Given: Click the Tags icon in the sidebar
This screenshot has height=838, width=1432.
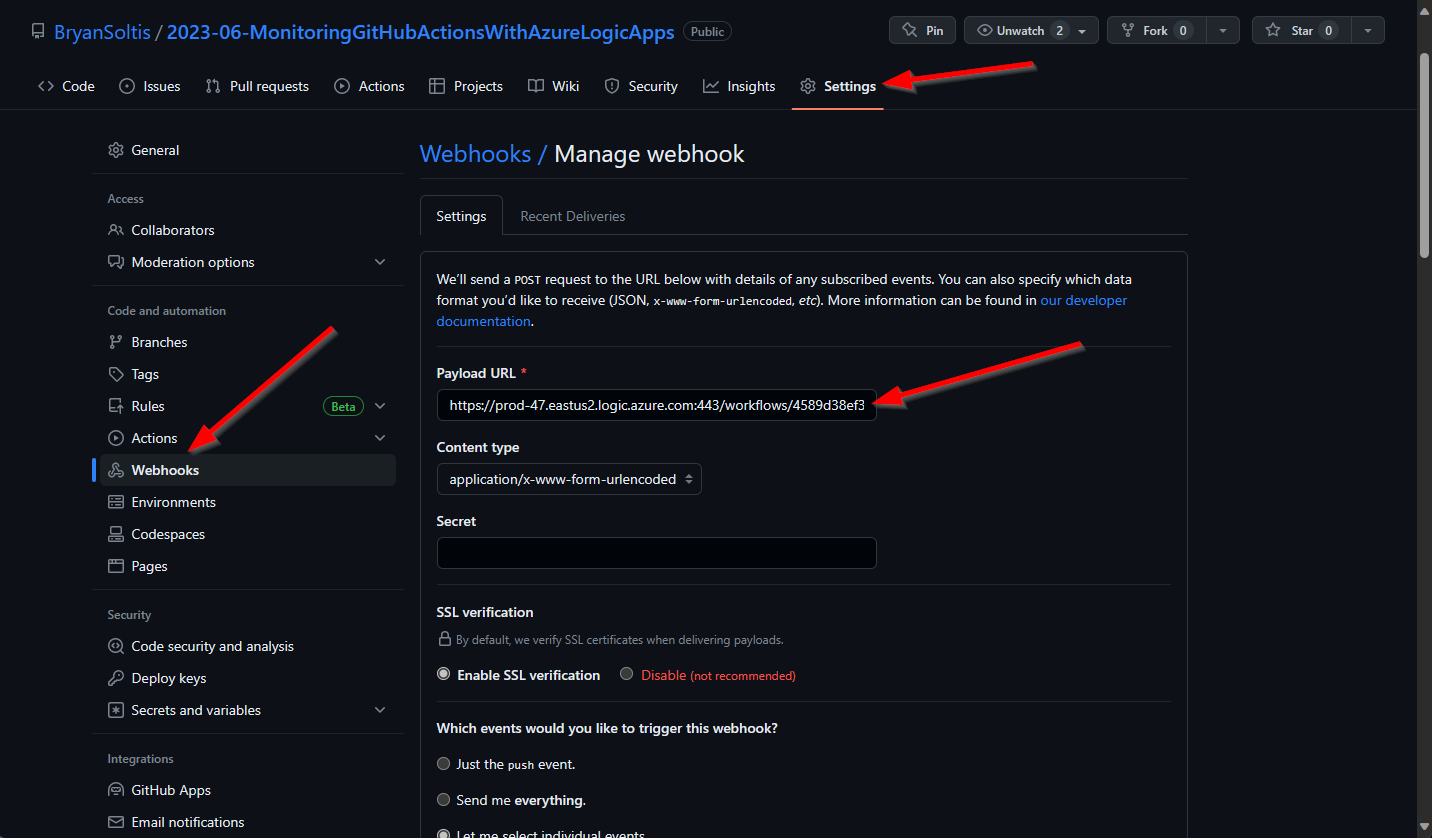Looking at the screenshot, I should [116, 374].
